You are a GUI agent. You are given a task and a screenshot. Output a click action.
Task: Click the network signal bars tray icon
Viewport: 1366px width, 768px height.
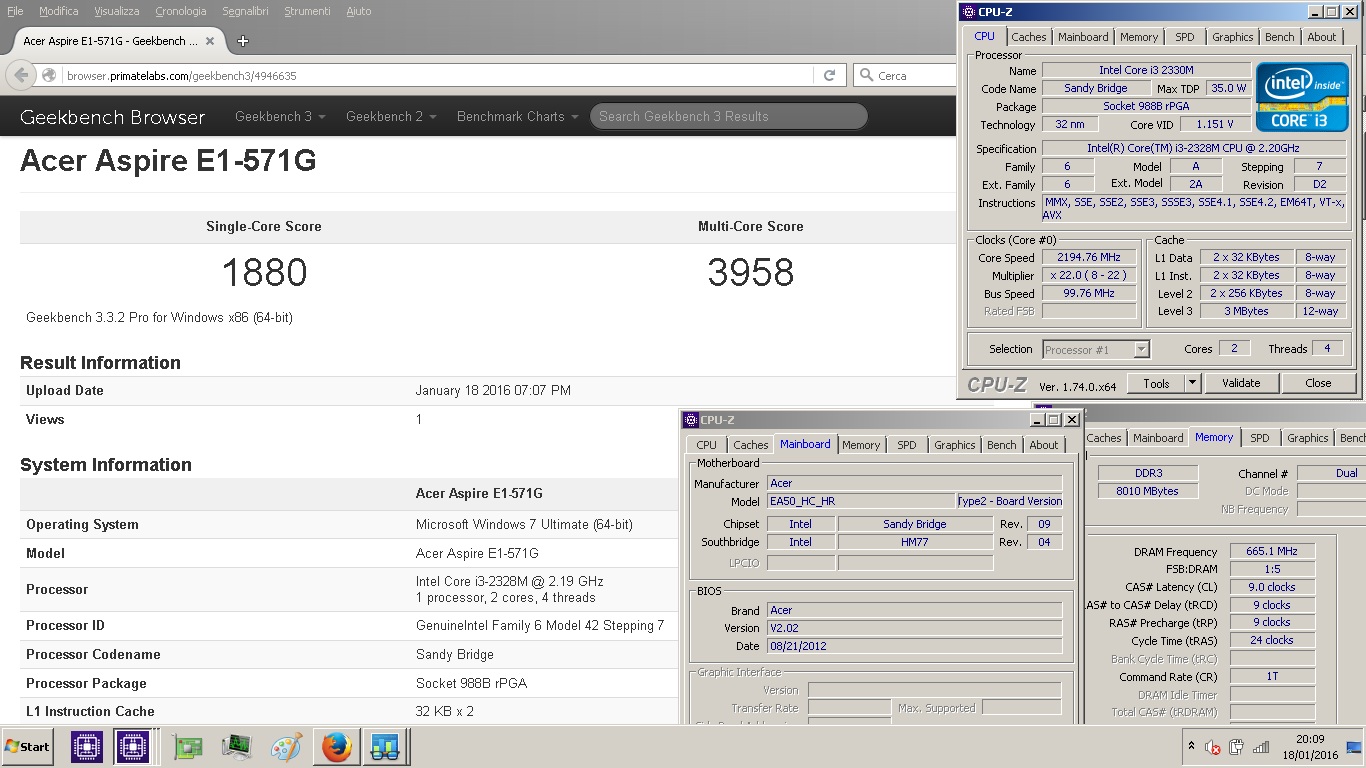pyautogui.click(x=1262, y=747)
